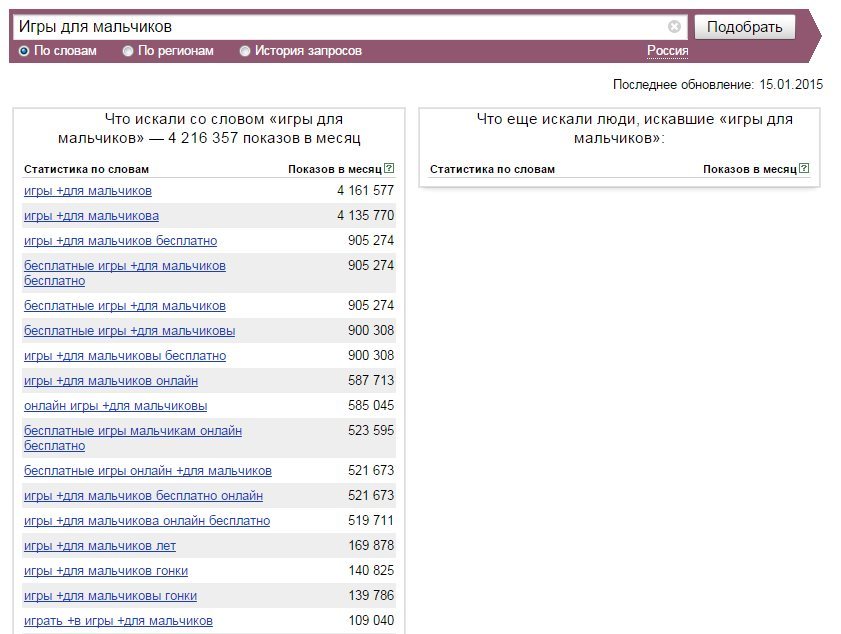This screenshot has width=841, height=634.
Task: Open link 'игры +для мальчиков бесплатно'
Action: click(x=120, y=241)
